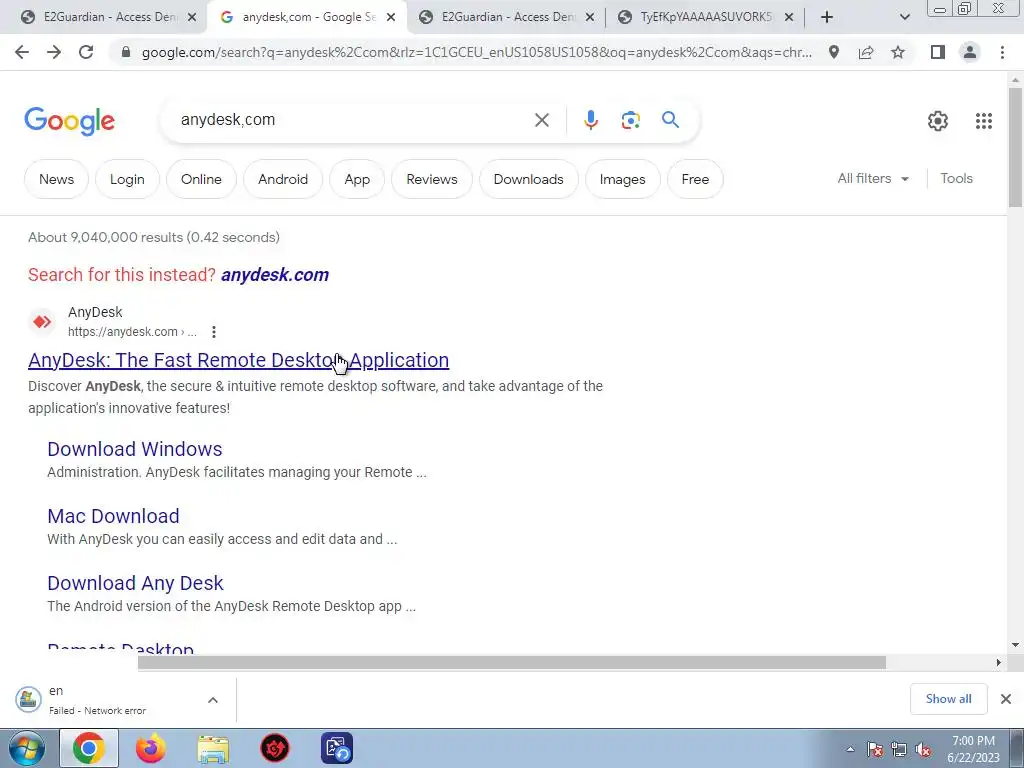Click the suggested anydesk.com search link
Image resolution: width=1024 pixels, height=768 pixels.
(275, 275)
